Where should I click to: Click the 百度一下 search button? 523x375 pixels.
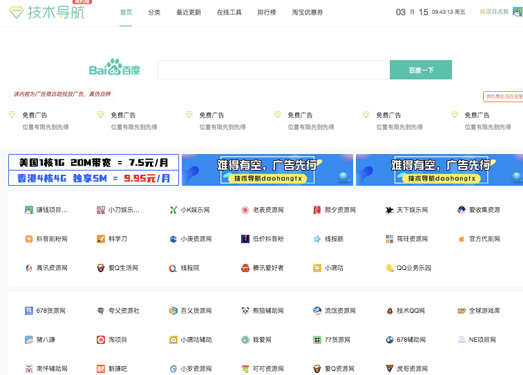[x=421, y=70]
